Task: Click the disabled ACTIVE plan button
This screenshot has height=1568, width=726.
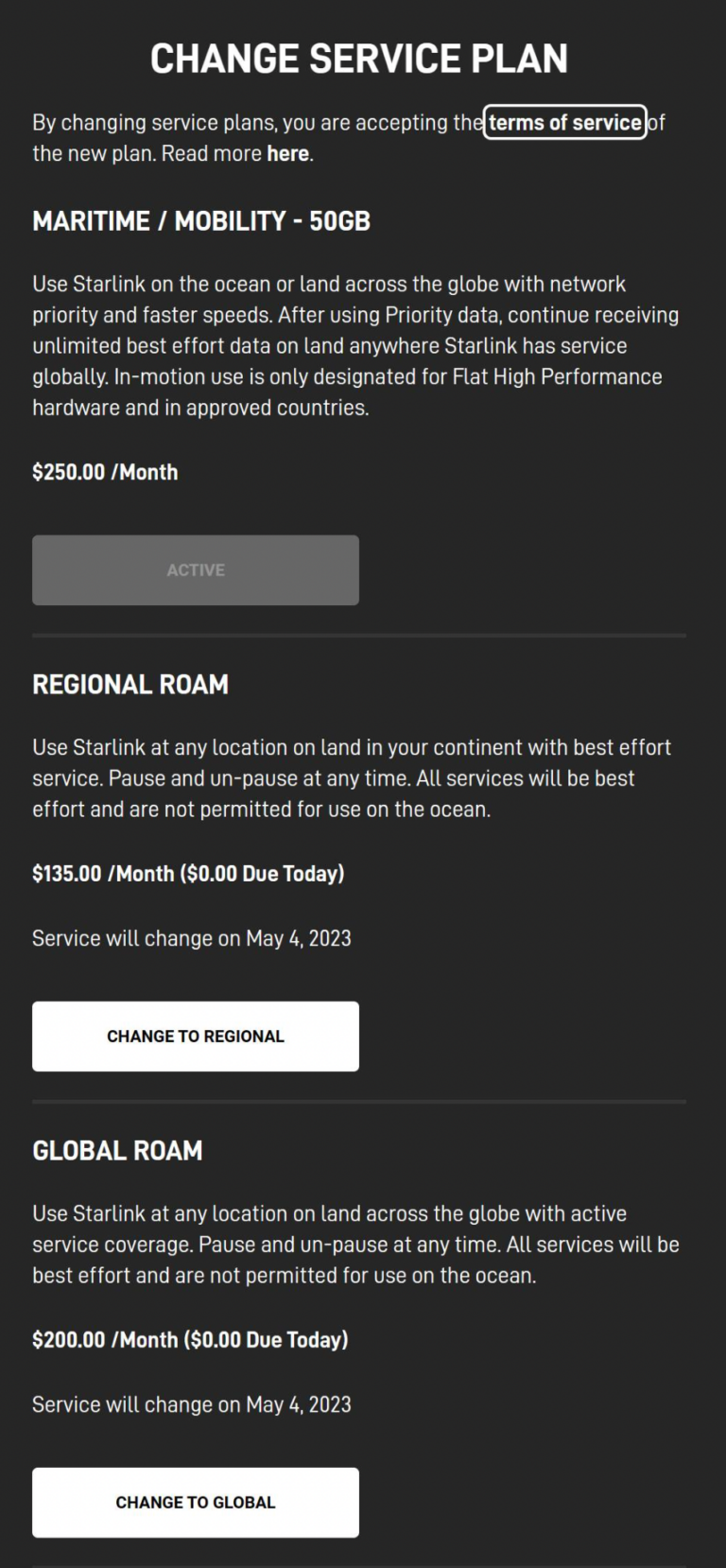Action: 196,569
